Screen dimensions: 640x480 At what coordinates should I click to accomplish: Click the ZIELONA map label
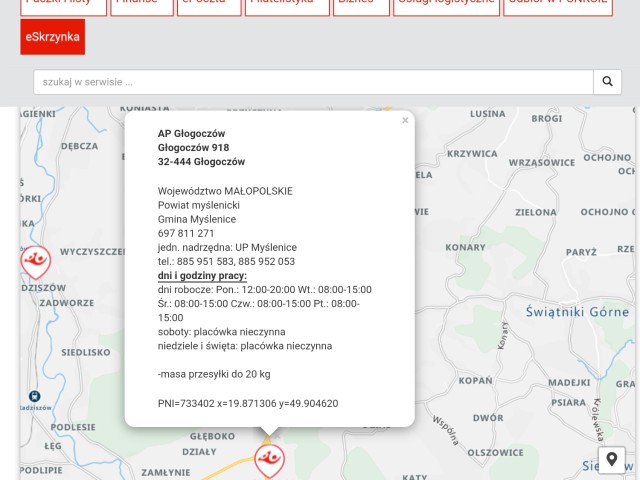point(536,212)
